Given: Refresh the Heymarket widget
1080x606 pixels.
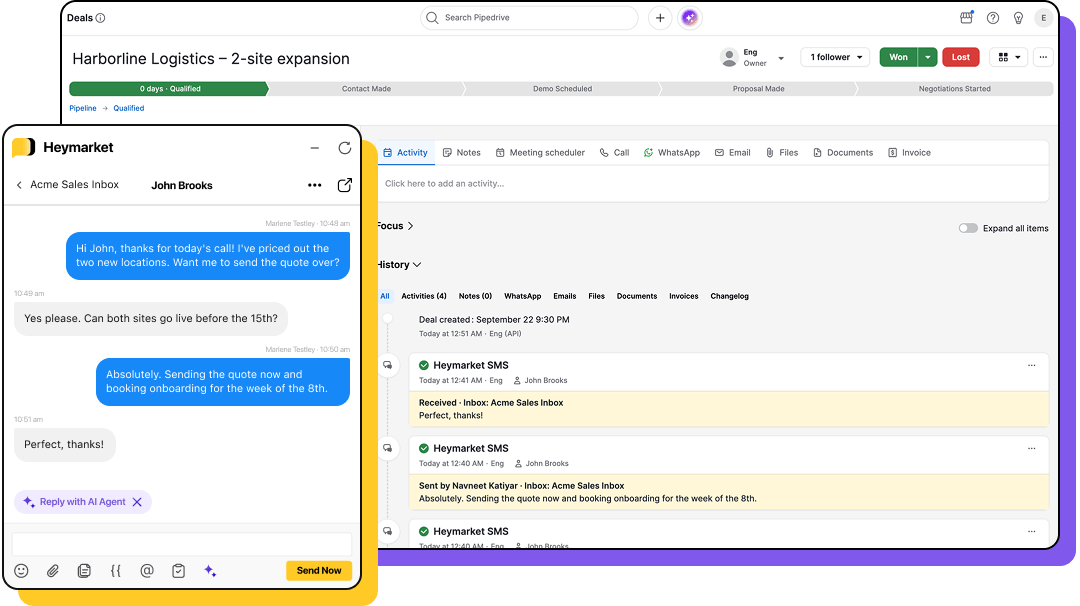Looking at the screenshot, I should point(344,148).
